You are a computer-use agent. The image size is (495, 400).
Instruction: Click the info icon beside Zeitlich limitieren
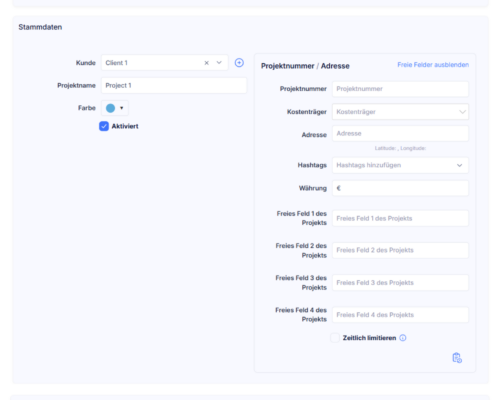click(x=403, y=338)
